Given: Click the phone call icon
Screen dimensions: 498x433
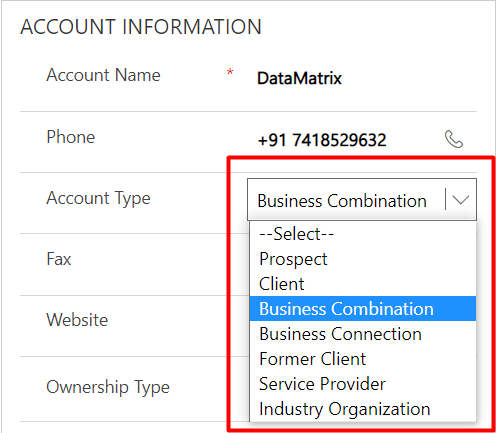Looking at the screenshot, I should pos(454,139).
